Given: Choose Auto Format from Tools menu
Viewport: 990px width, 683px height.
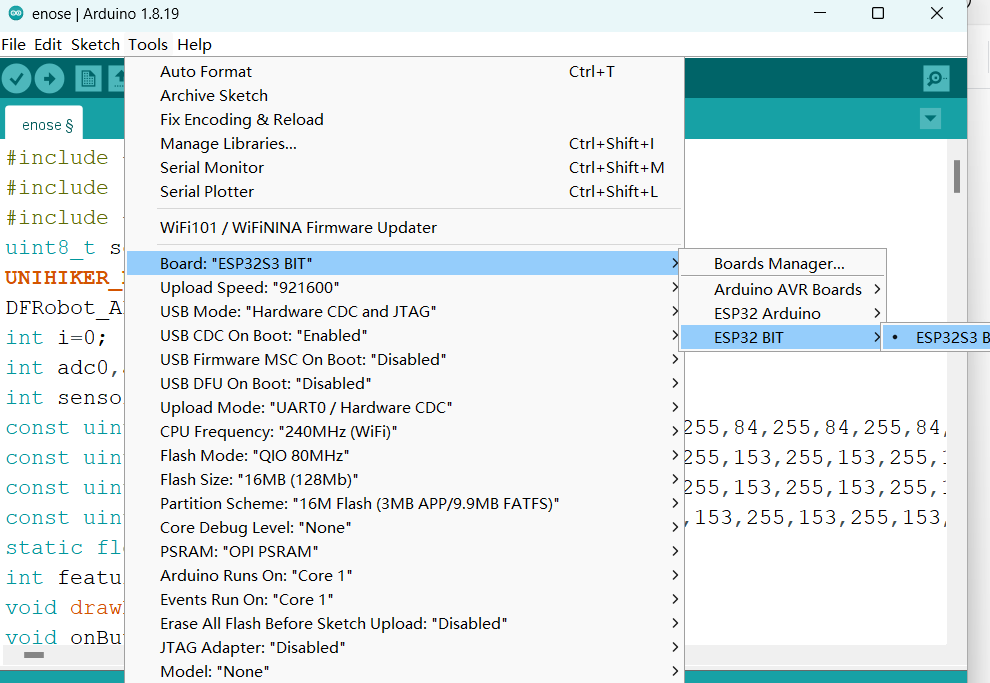Looking at the screenshot, I should [x=405, y=71].
